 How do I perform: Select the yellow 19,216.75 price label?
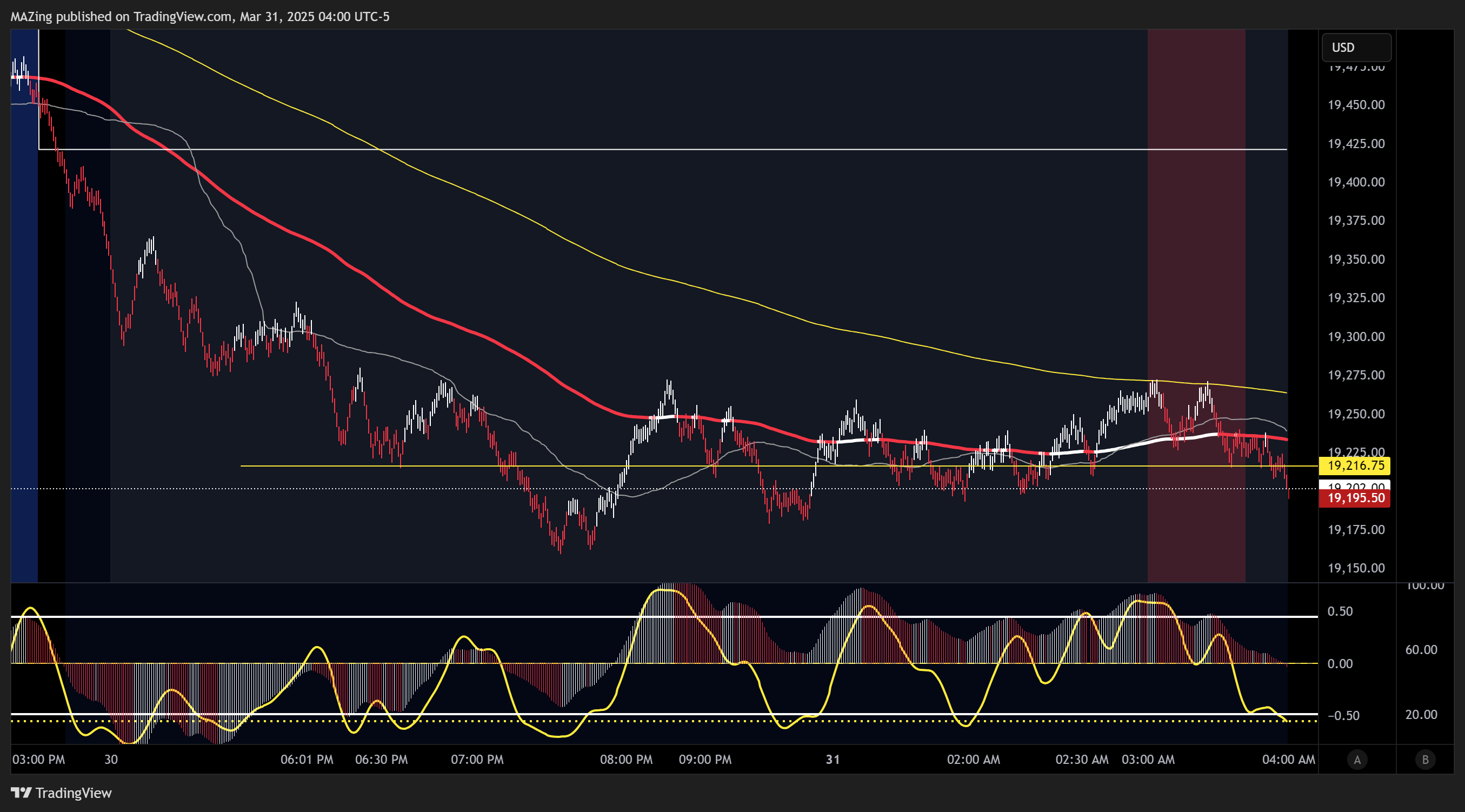click(x=1355, y=465)
